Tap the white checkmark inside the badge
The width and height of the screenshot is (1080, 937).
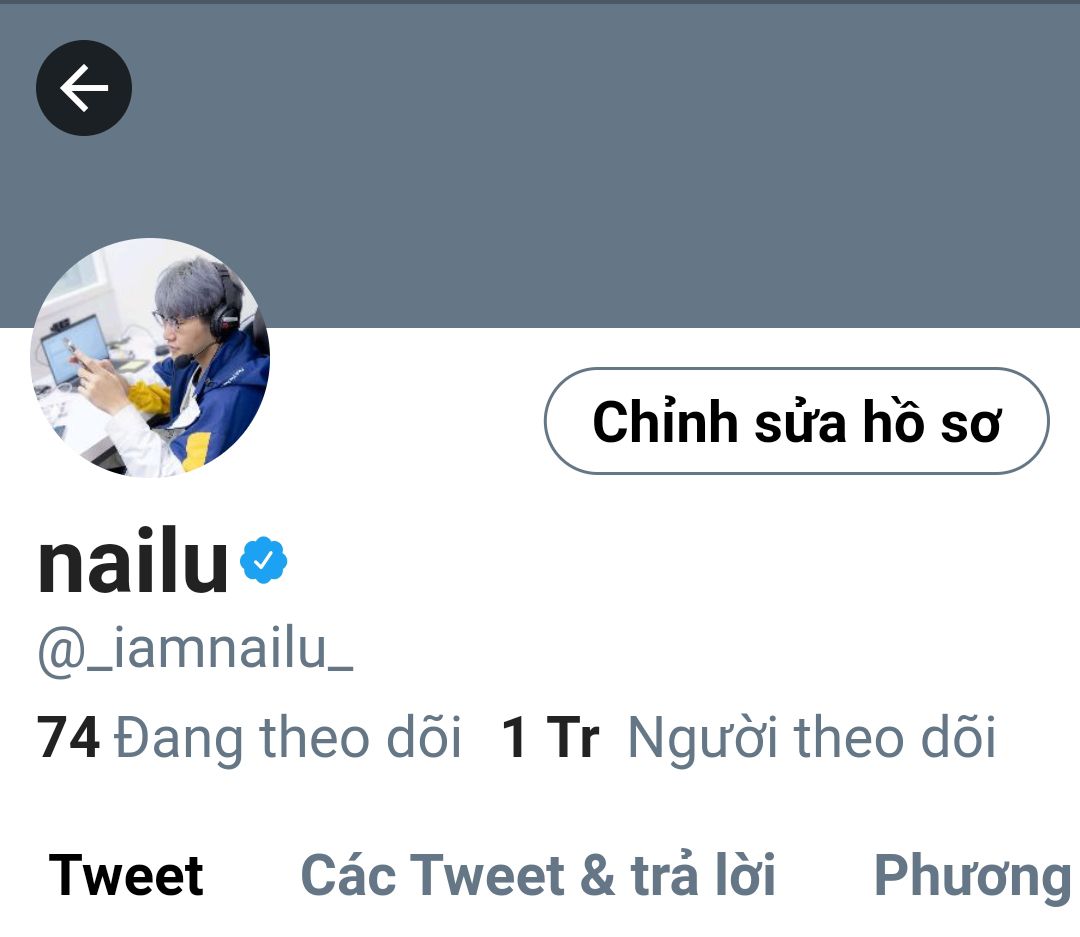(263, 561)
